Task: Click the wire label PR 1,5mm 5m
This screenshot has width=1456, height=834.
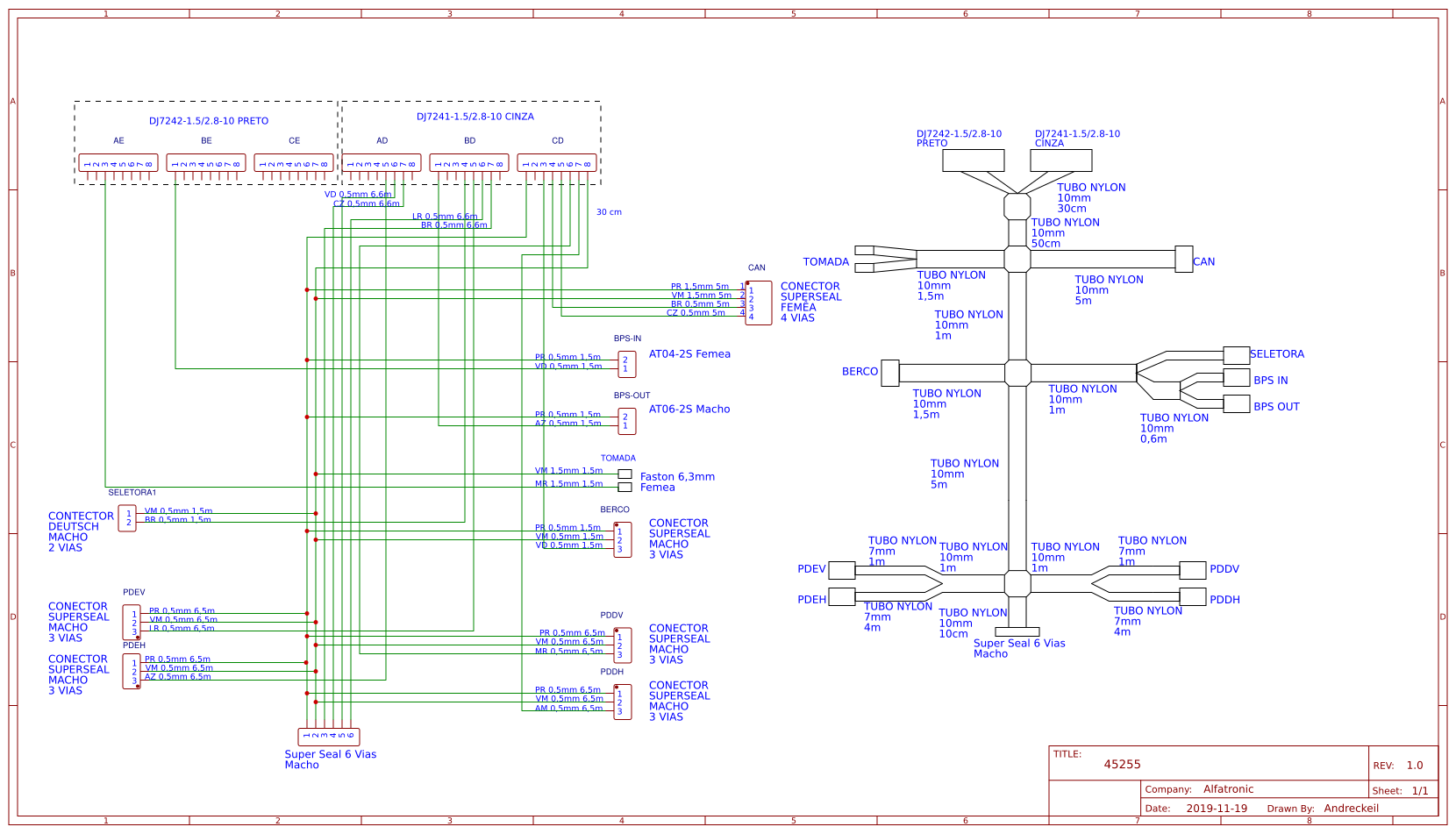Action: point(699,286)
